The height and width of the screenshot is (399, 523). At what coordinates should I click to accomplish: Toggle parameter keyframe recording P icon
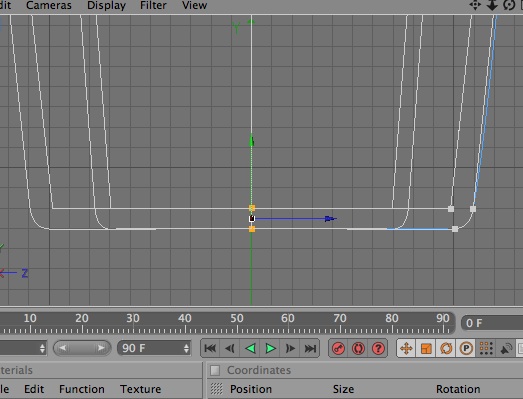click(466, 349)
